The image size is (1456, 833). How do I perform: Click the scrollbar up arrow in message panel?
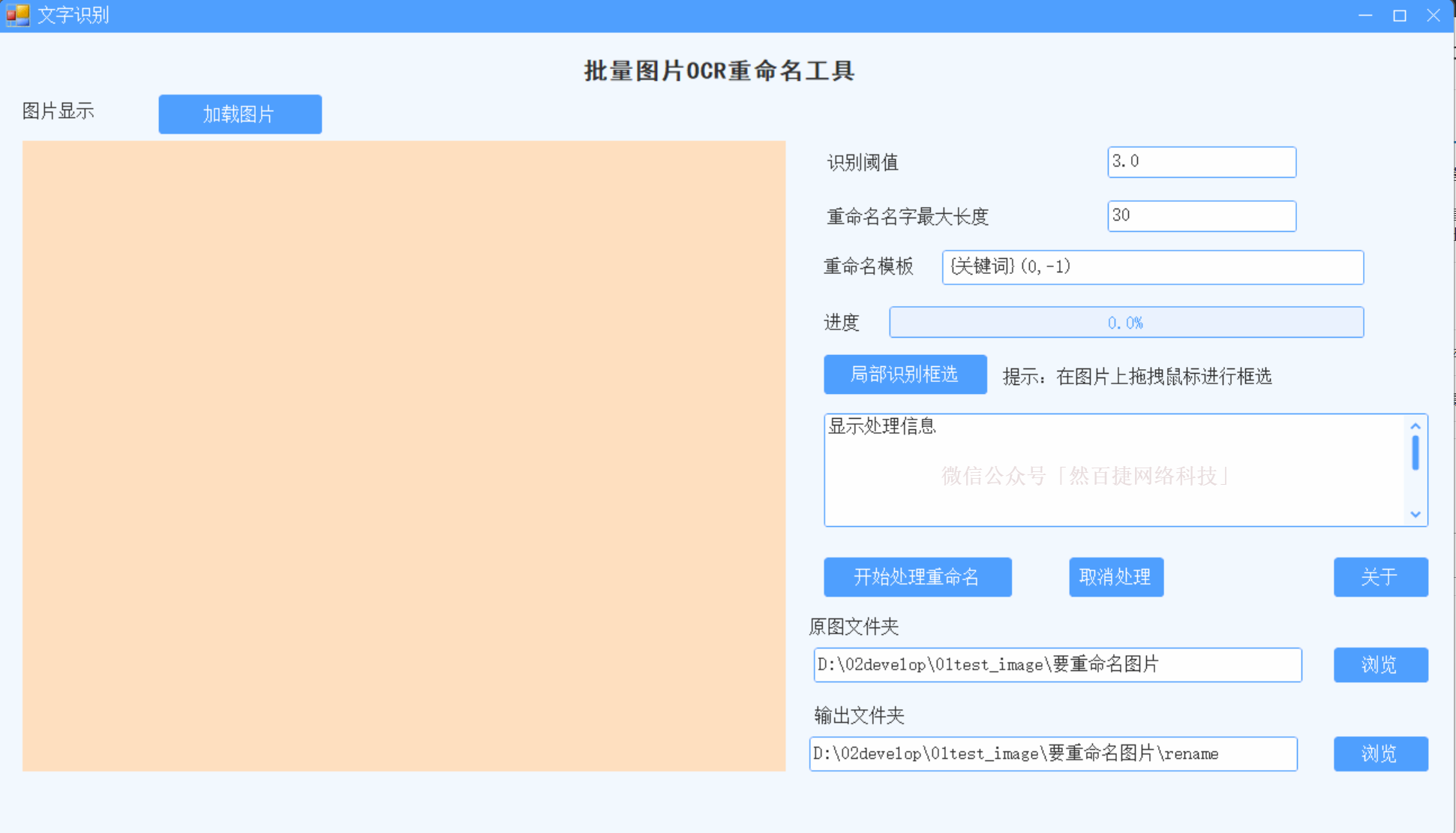pos(1415,425)
